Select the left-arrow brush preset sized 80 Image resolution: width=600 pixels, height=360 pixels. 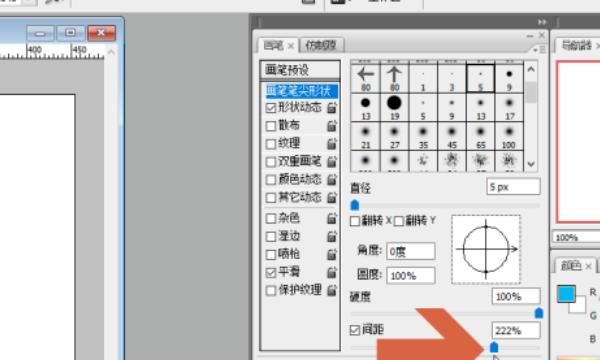(365, 78)
